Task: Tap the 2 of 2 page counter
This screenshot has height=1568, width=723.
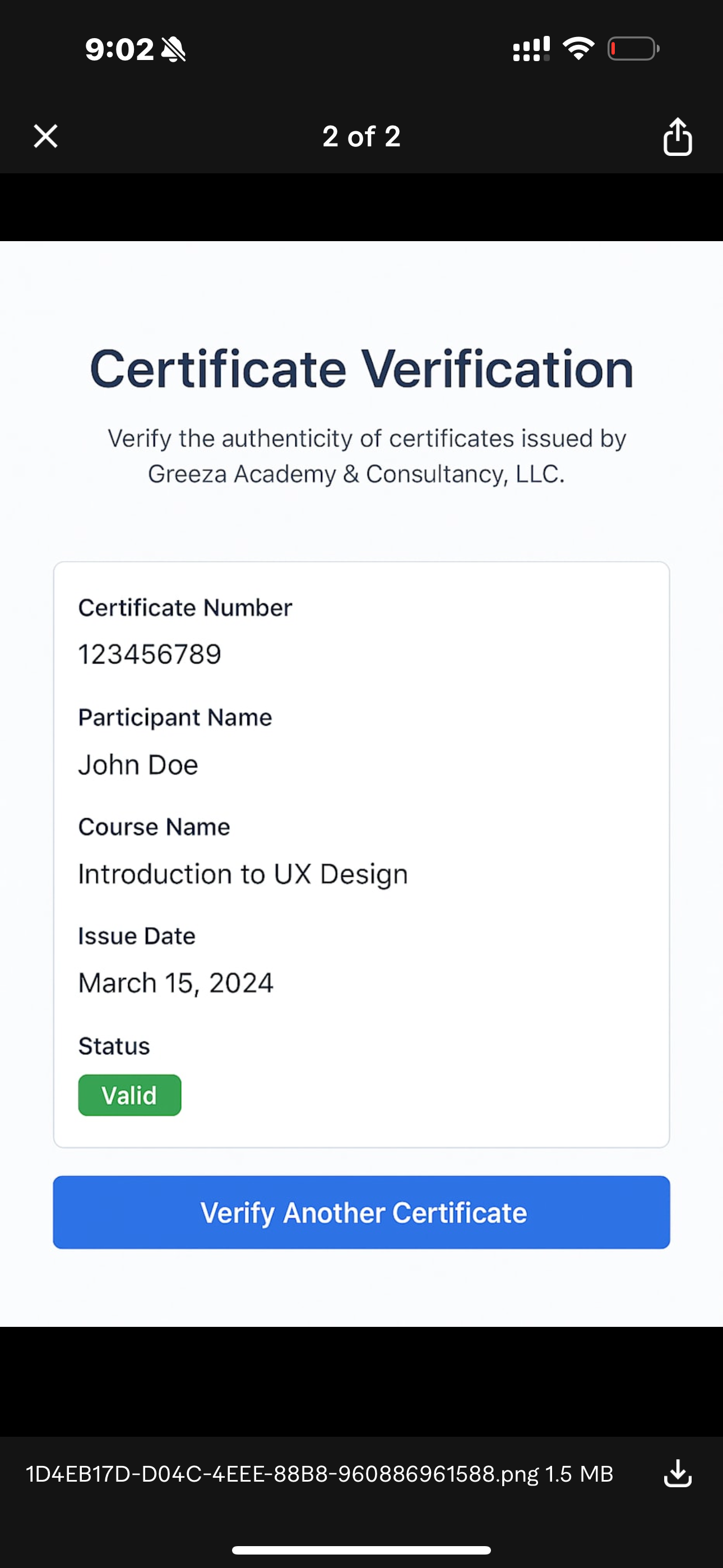Action: (361, 136)
